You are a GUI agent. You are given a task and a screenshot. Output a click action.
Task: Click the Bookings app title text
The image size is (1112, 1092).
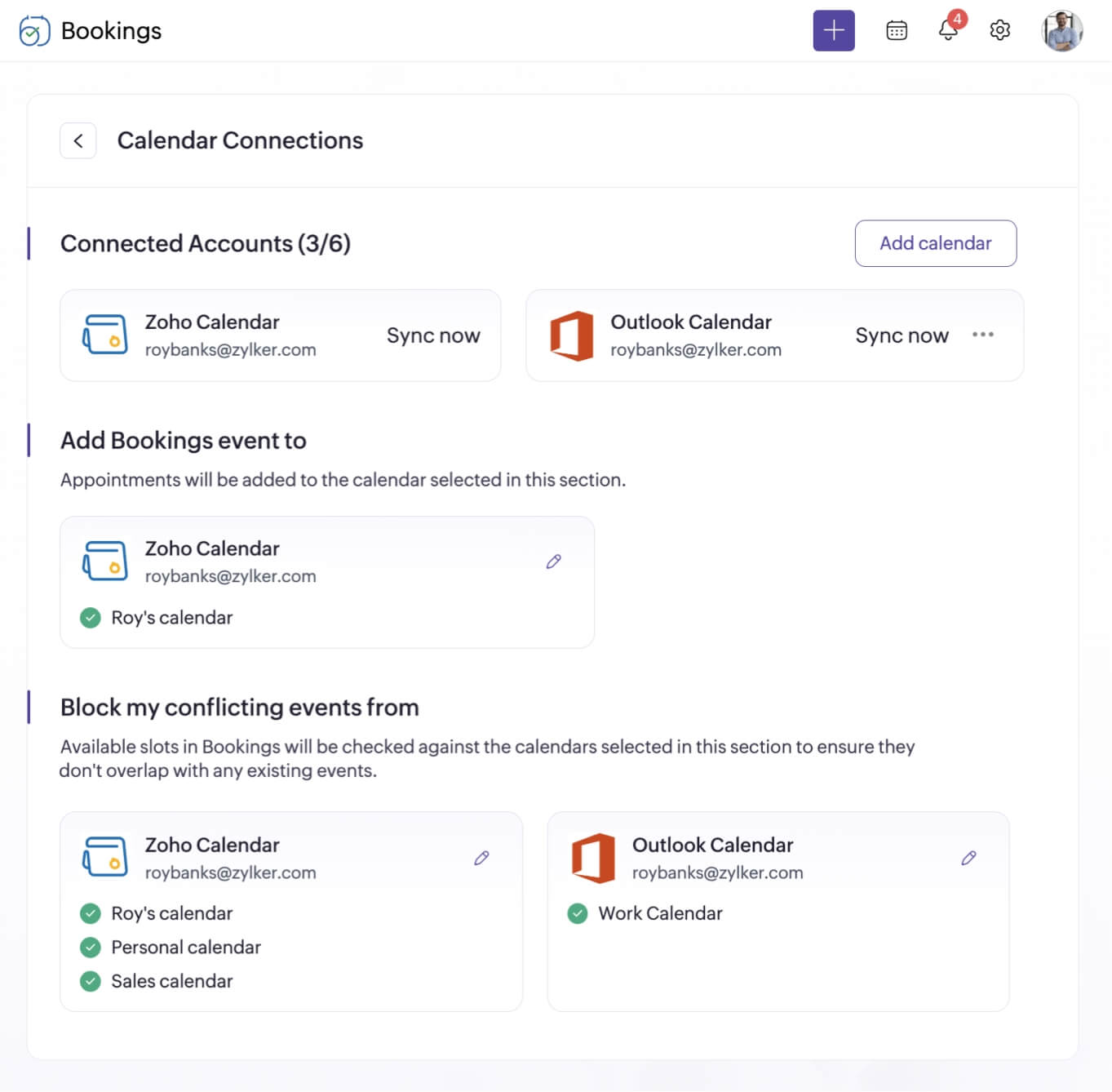pos(111,31)
